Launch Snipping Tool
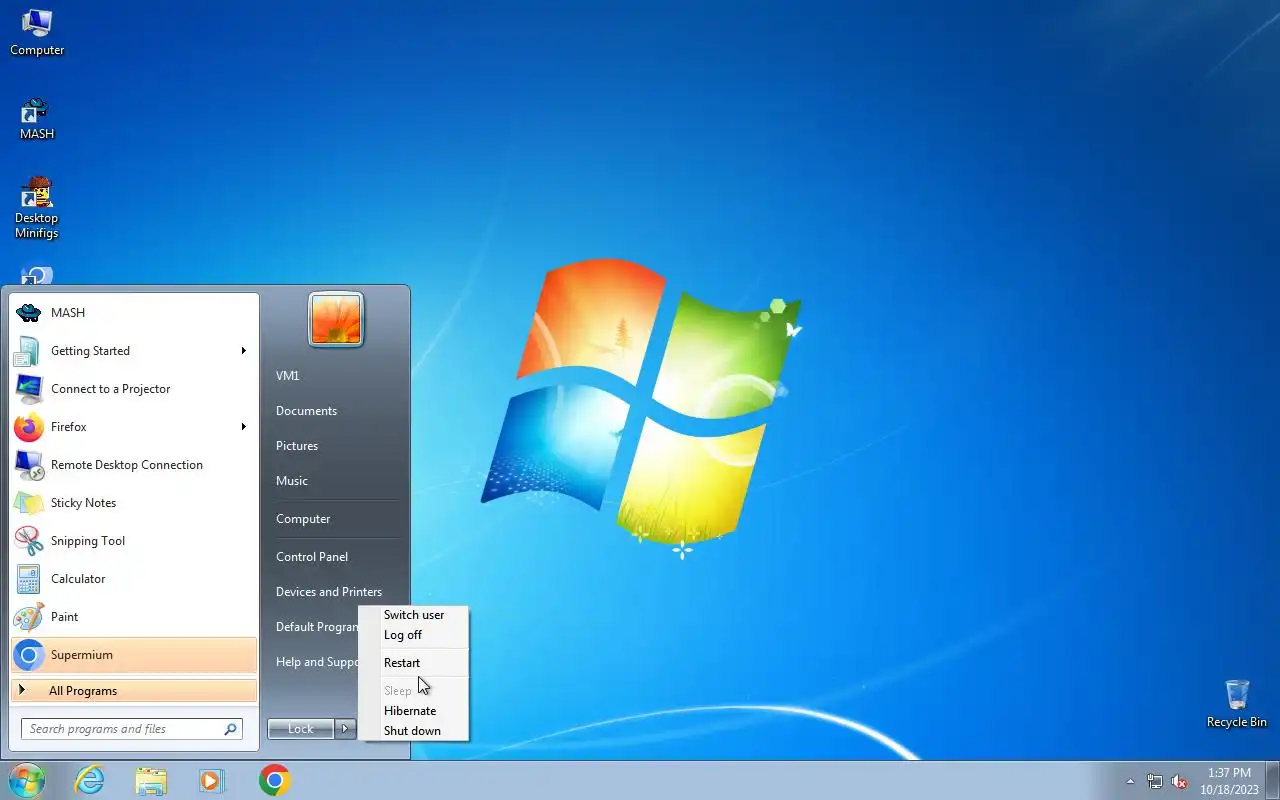1280x800 pixels. (134, 541)
